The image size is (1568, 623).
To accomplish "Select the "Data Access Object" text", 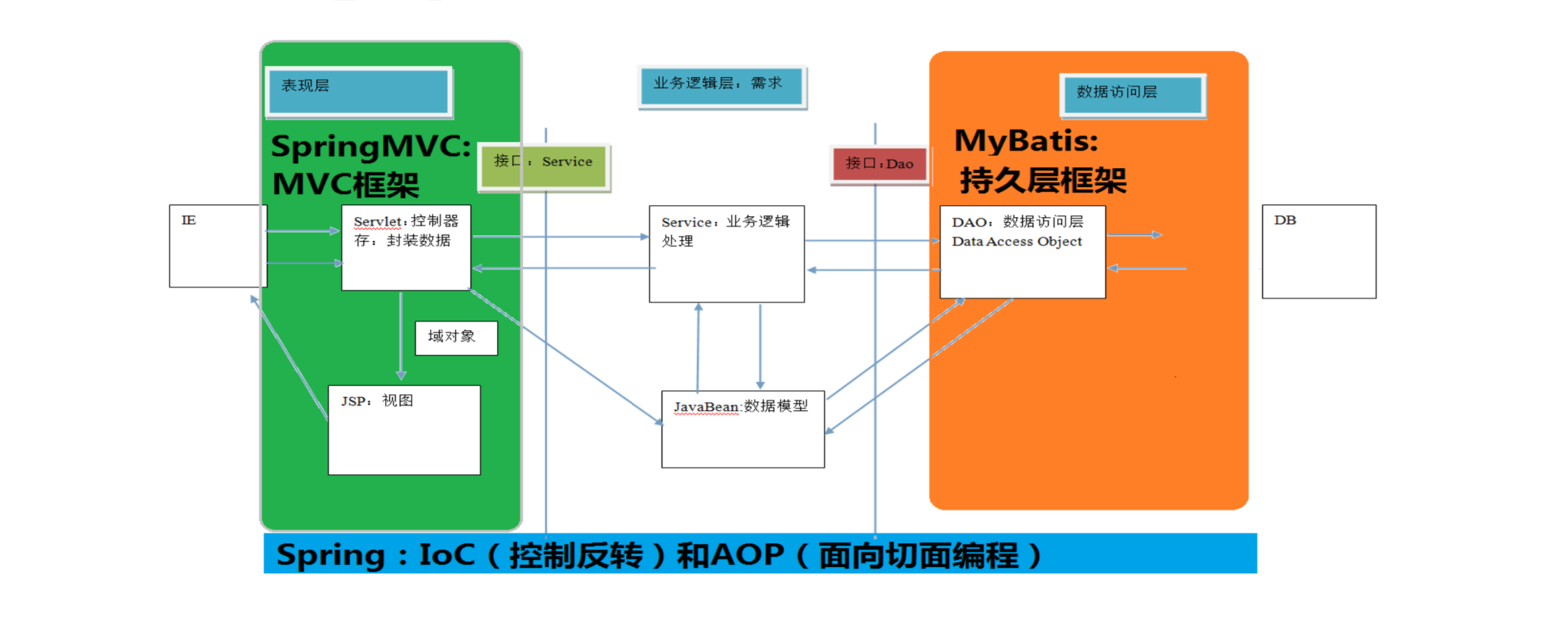I will point(1017,241).
